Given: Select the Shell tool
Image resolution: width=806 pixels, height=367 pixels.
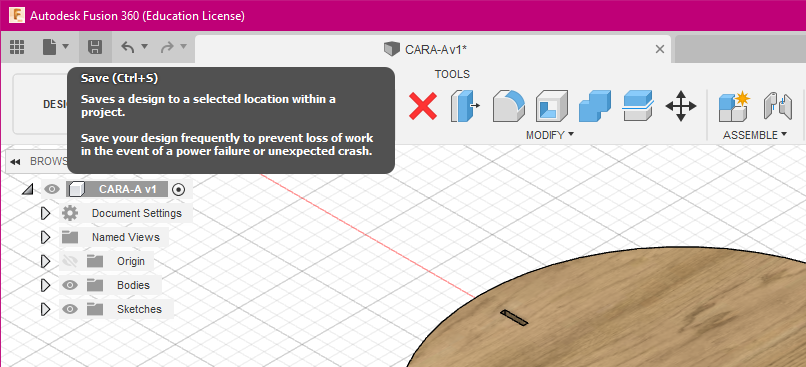Looking at the screenshot, I should 552,106.
